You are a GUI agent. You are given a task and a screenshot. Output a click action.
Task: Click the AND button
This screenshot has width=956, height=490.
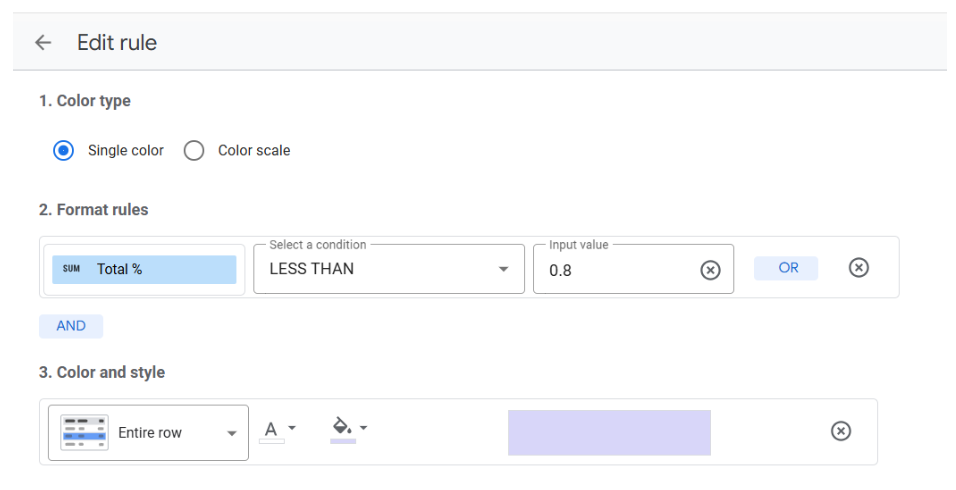(x=71, y=326)
